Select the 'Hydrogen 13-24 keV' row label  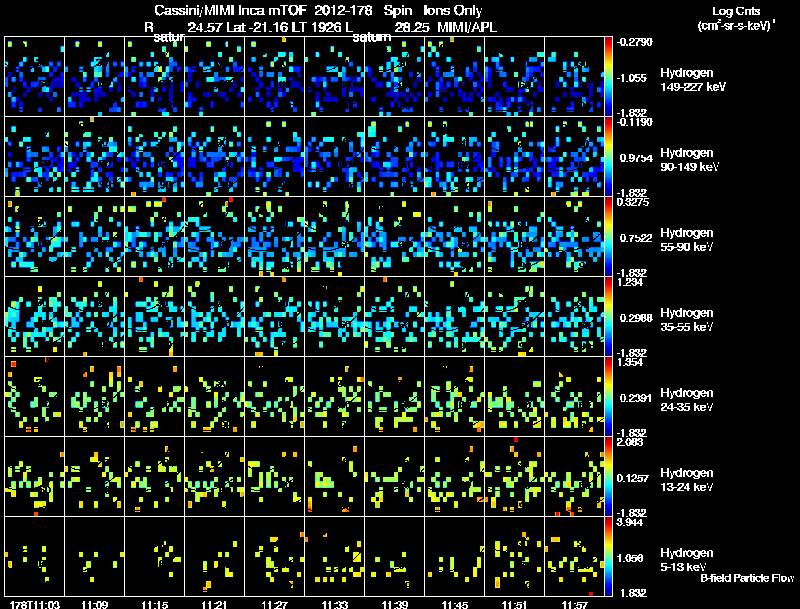(x=686, y=480)
